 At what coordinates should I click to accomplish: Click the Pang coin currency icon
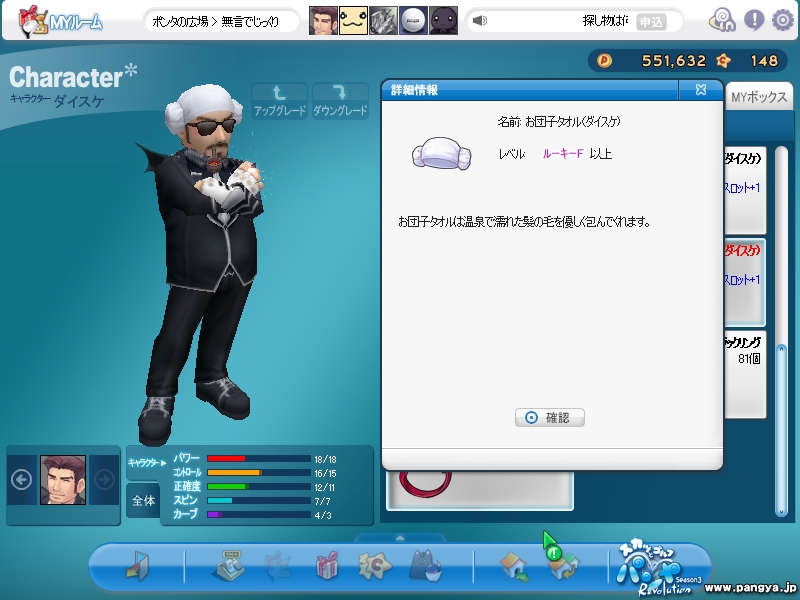[x=604, y=61]
